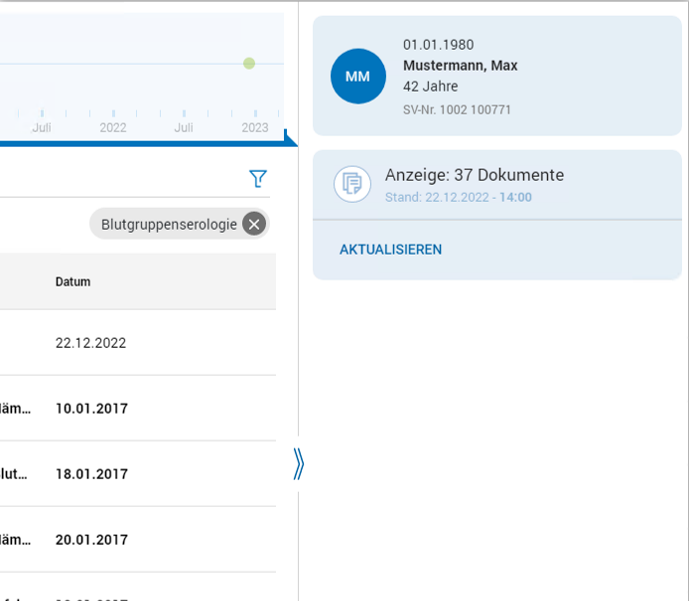Sort by the Datum column header
Viewport: 689px width, 601px height.
tap(73, 282)
